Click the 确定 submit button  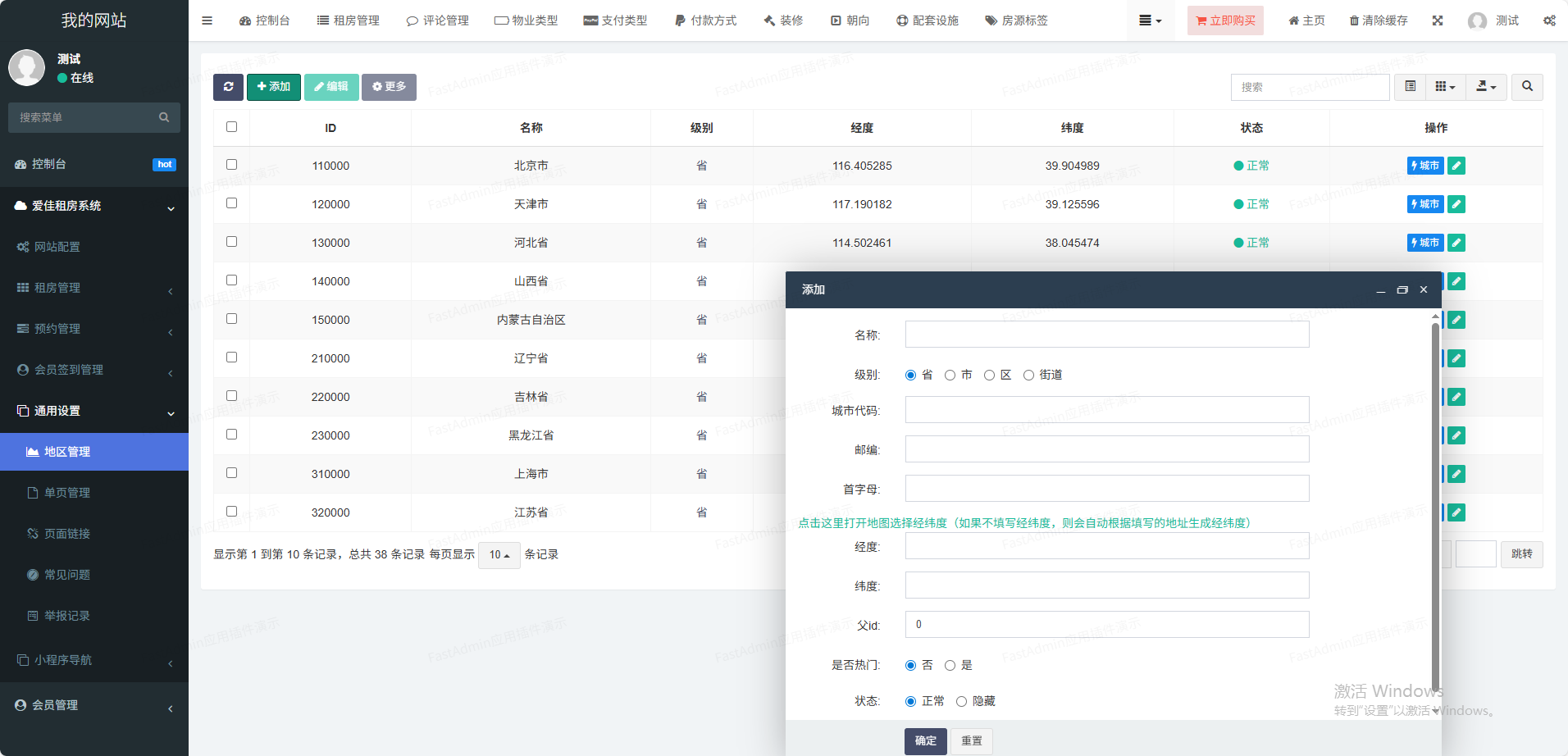[x=925, y=741]
